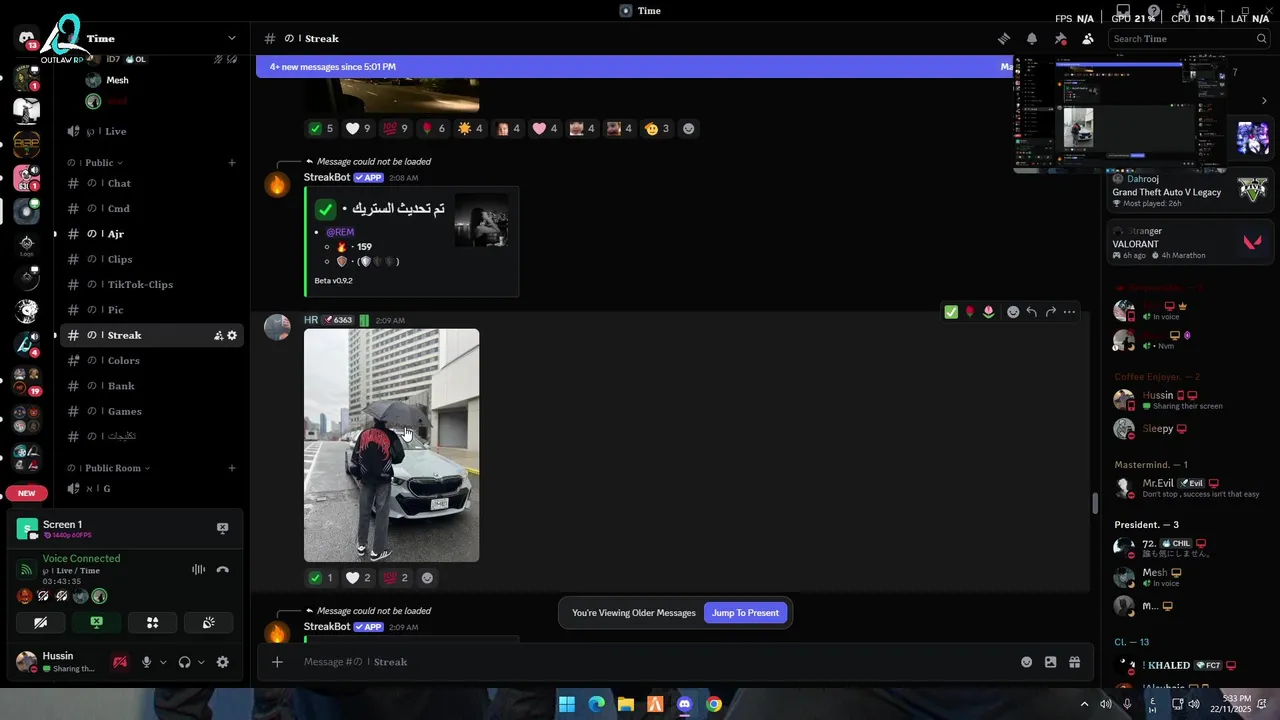Image resolution: width=1280 pixels, height=720 pixels.
Task: Open attachment plus button in message bar
Action: pyautogui.click(x=277, y=662)
